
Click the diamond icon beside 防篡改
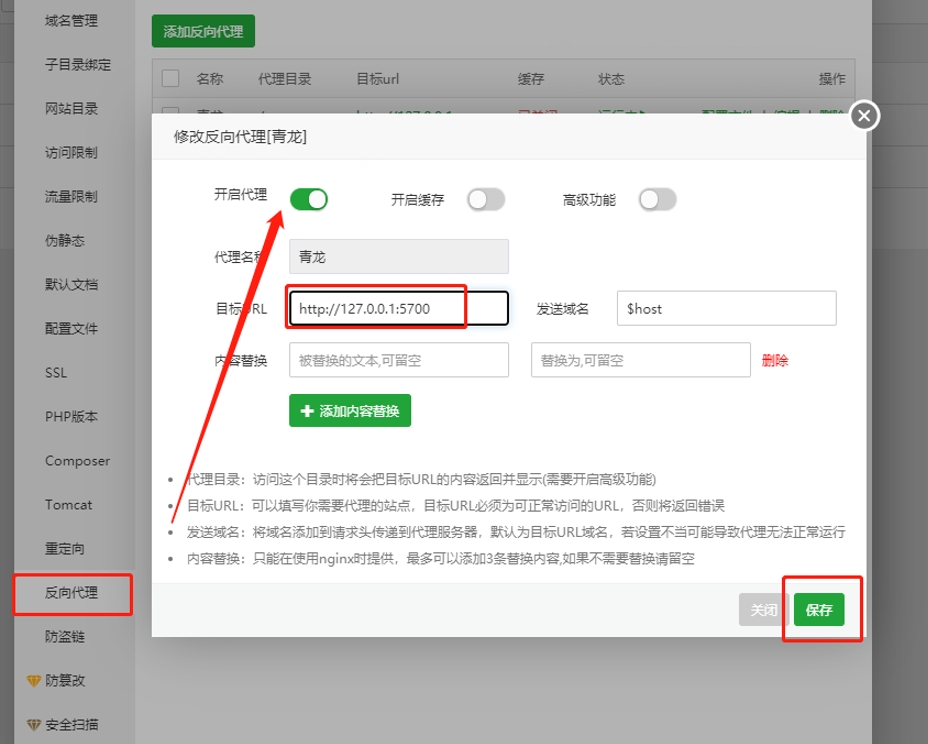click(x=33, y=681)
